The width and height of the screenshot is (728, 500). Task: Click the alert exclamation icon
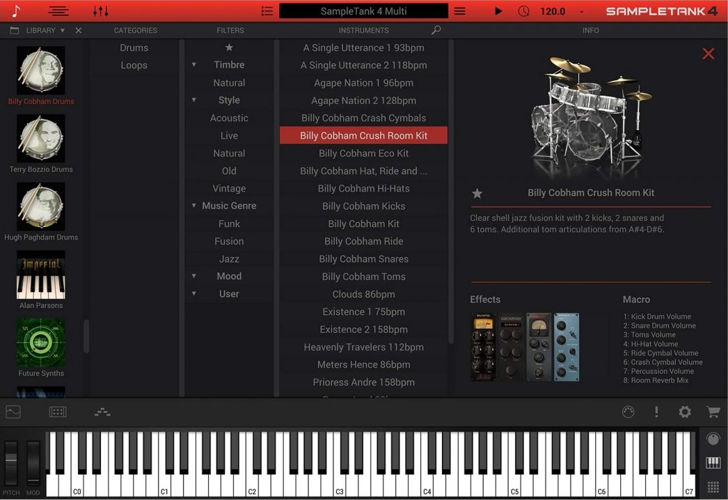[x=657, y=412]
